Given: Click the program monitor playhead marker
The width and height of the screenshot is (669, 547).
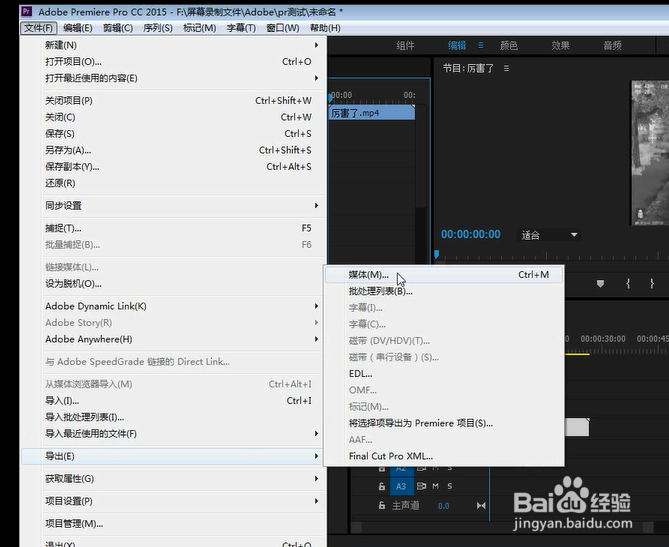Looking at the screenshot, I should coord(436,254).
